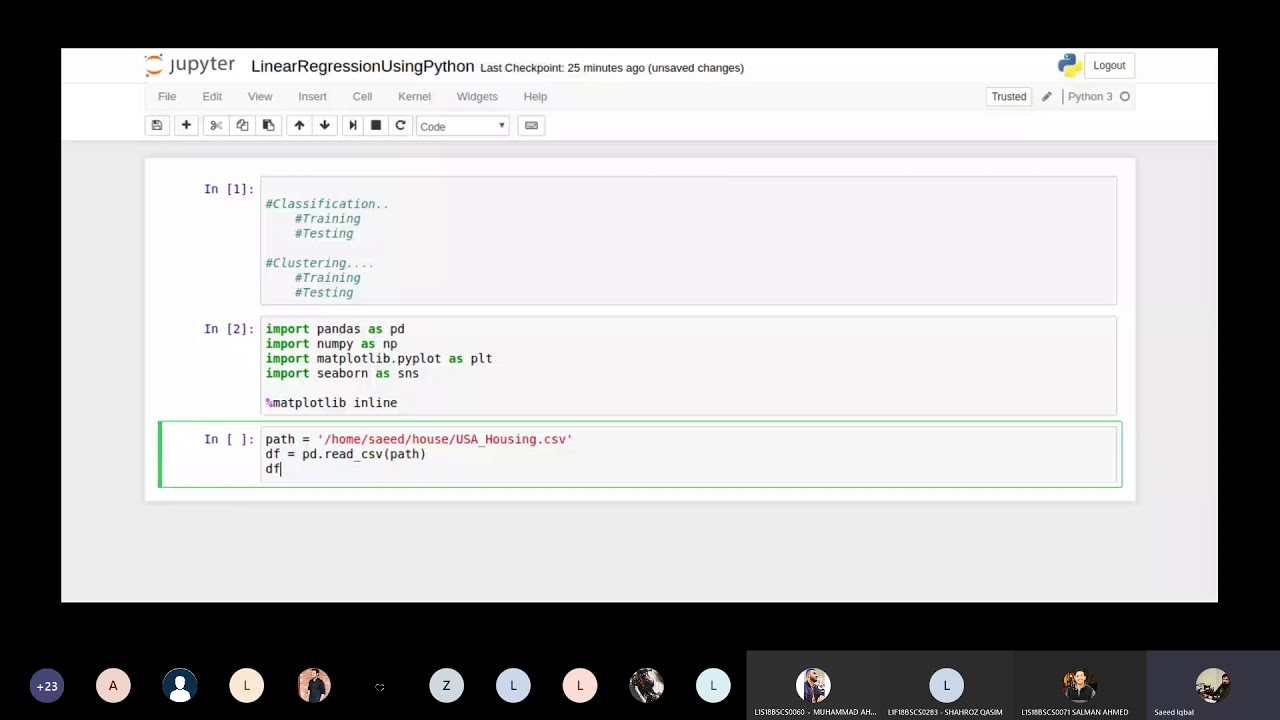
Task: Click the %matplotlib inline line
Action: coord(331,403)
